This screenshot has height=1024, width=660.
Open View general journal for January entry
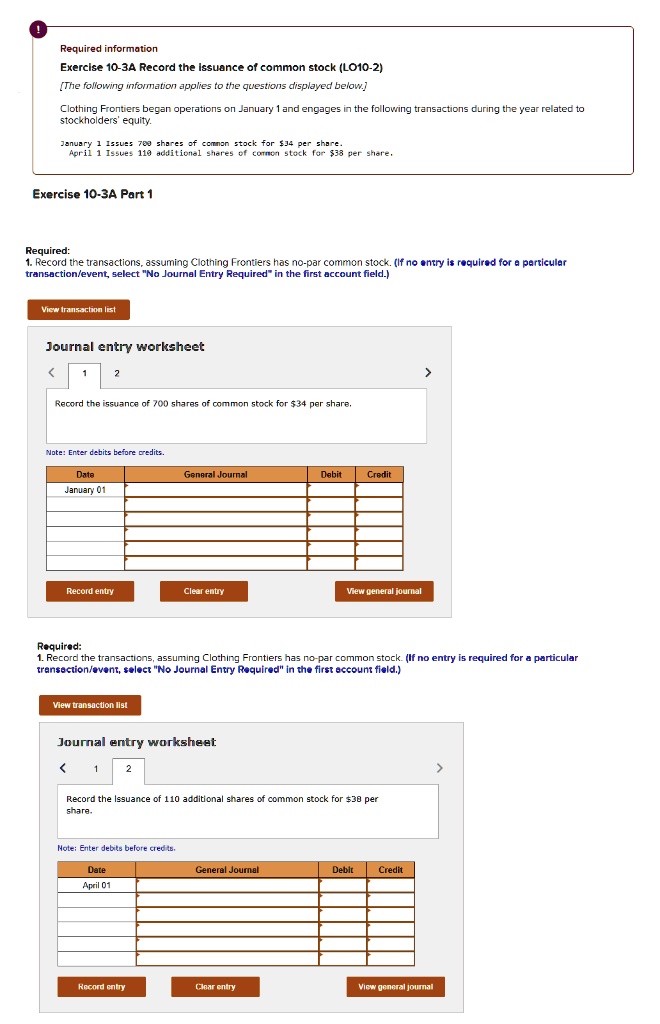coord(384,591)
